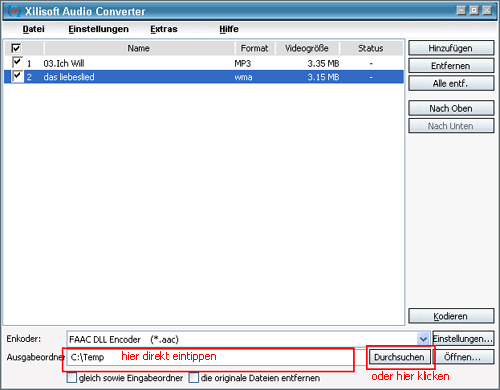Sort by the Name column header

point(139,48)
